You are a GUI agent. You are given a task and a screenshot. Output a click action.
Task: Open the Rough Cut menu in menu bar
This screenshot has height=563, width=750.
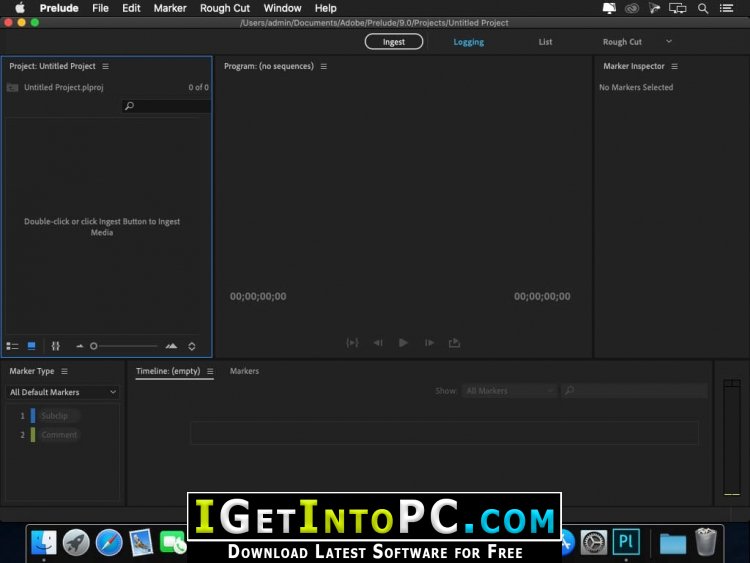(x=225, y=8)
